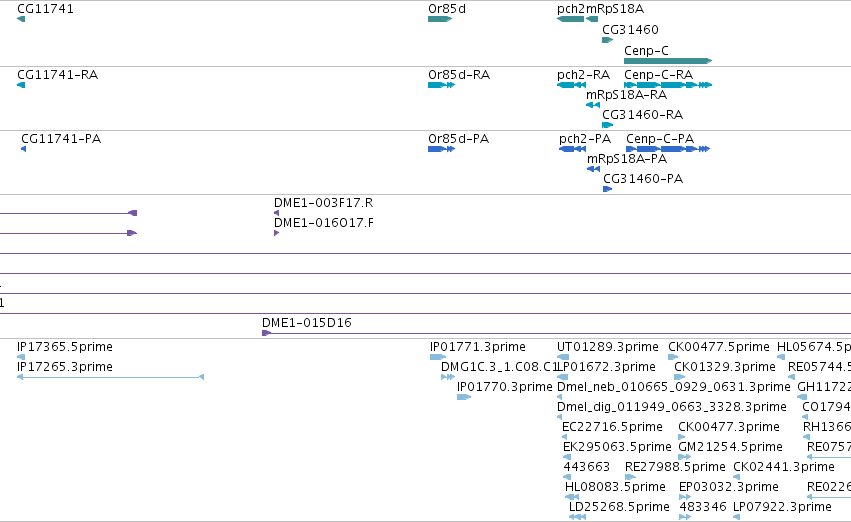Click the CG31460-PA protein label
851x522 pixels.
click(643, 179)
